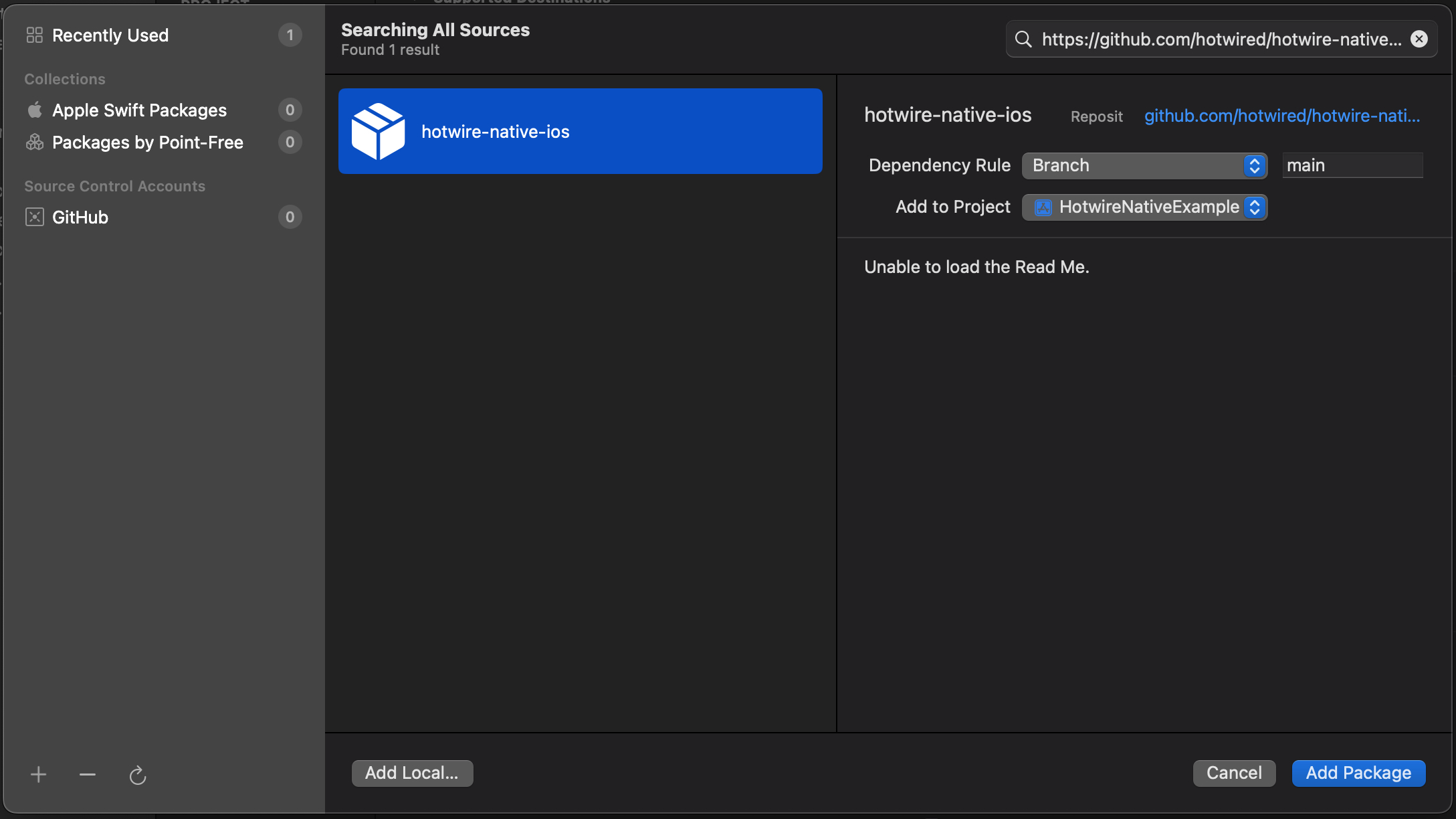The height and width of the screenshot is (819, 1456).
Task: Click the remove source button icon
Action: point(88,774)
